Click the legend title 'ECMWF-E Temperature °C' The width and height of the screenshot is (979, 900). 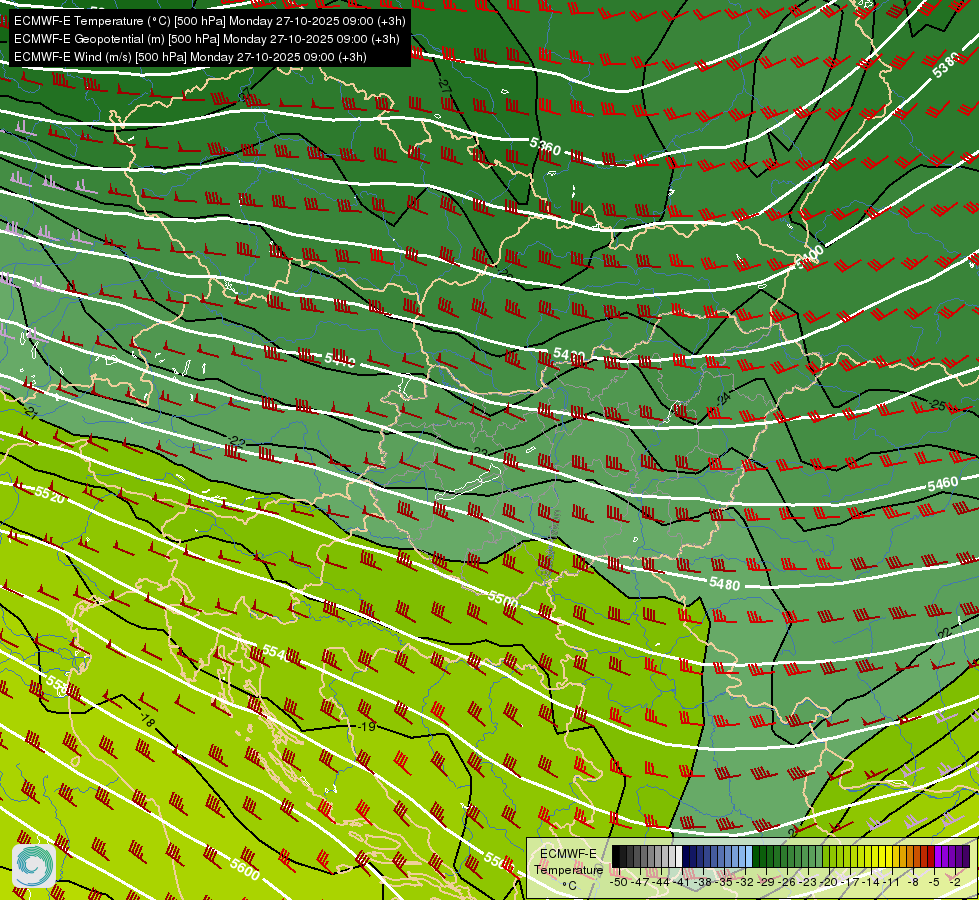pyautogui.click(x=568, y=869)
